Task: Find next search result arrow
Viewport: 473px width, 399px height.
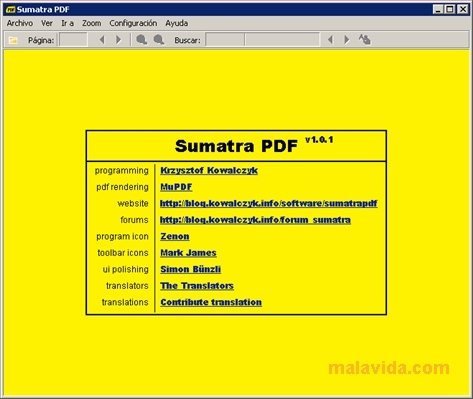Action: click(x=347, y=40)
